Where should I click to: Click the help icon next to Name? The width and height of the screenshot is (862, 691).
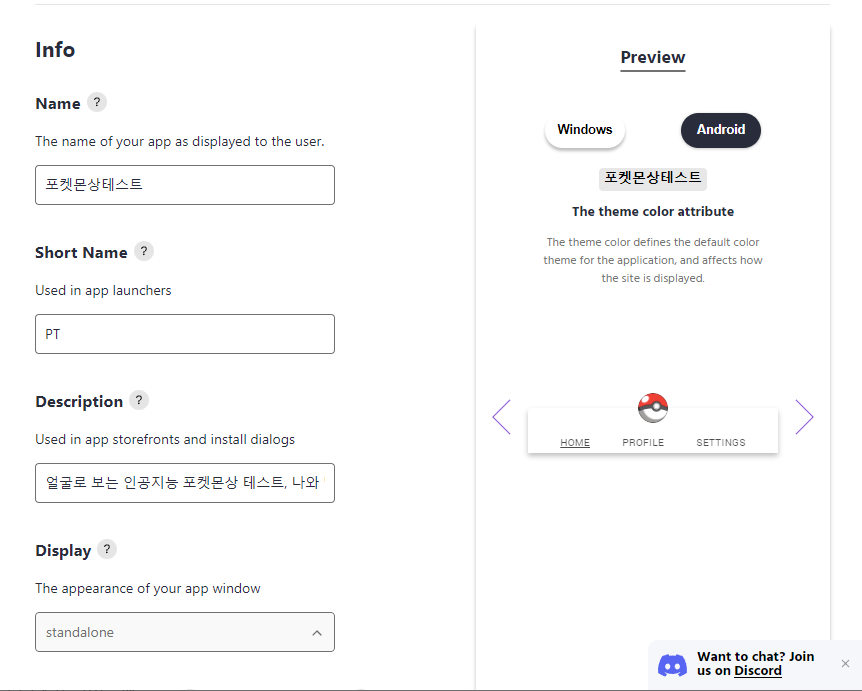97,102
